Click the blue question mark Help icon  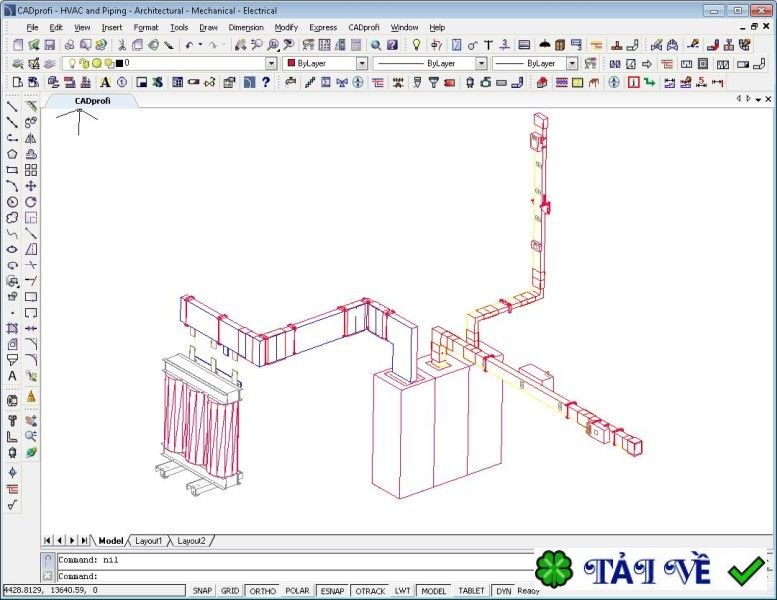coord(266,82)
